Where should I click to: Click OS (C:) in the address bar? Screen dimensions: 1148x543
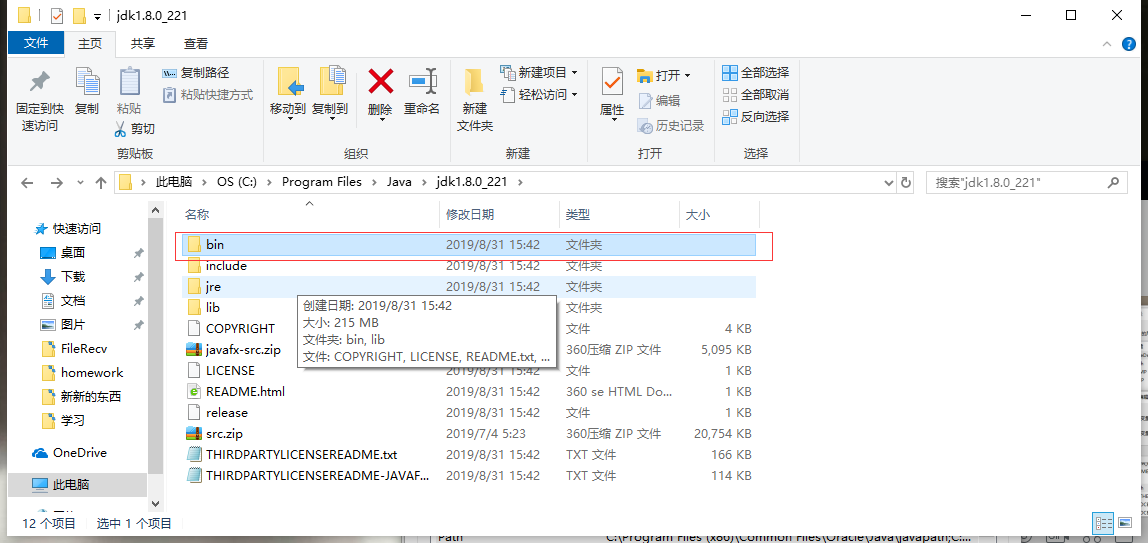click(238, 182)
